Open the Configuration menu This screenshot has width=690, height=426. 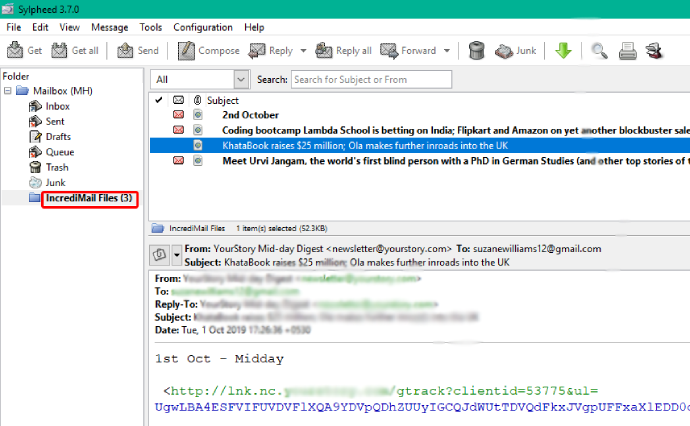[203, 27]
